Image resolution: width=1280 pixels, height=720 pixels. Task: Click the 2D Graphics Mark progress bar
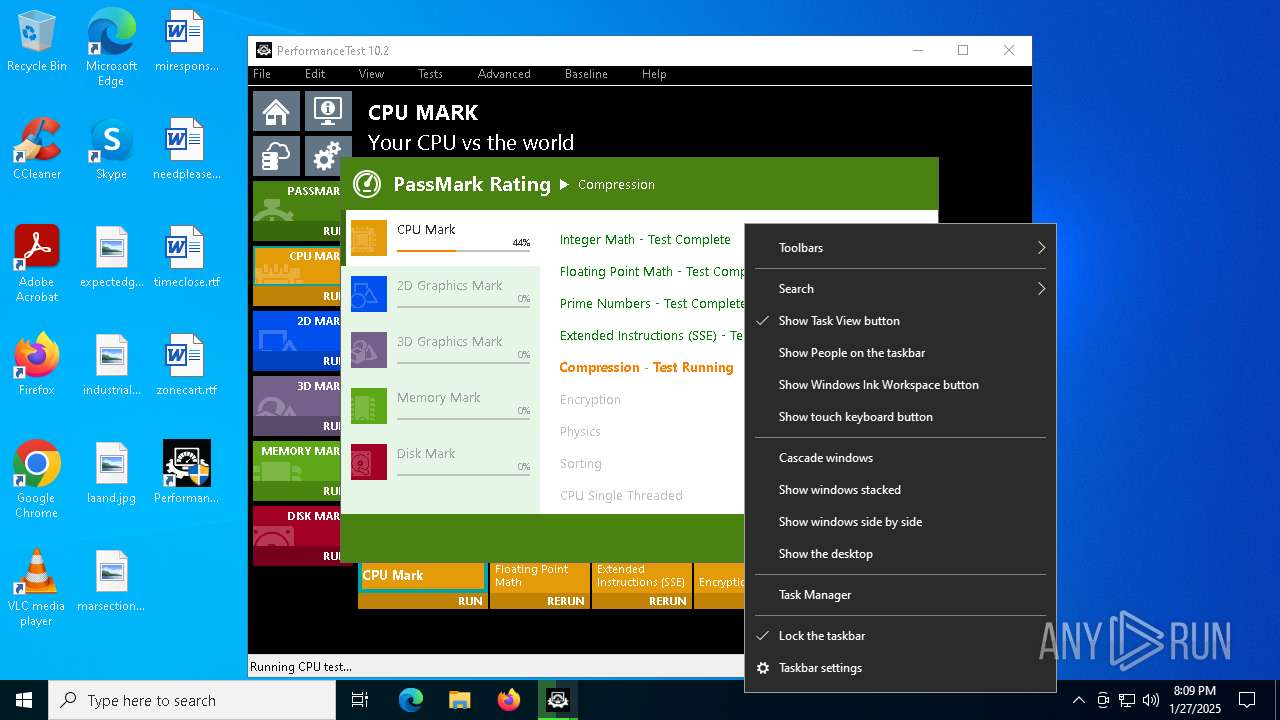[x=463, y=306]
